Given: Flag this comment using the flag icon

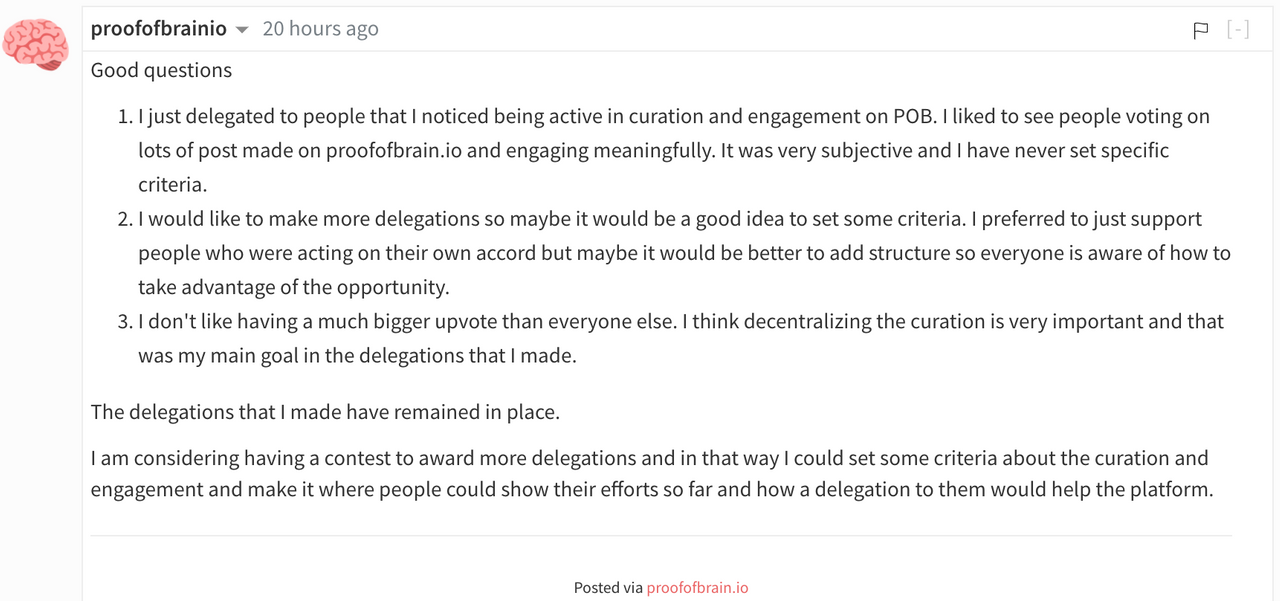Looking at the screenshot, I should [1201, 30].
